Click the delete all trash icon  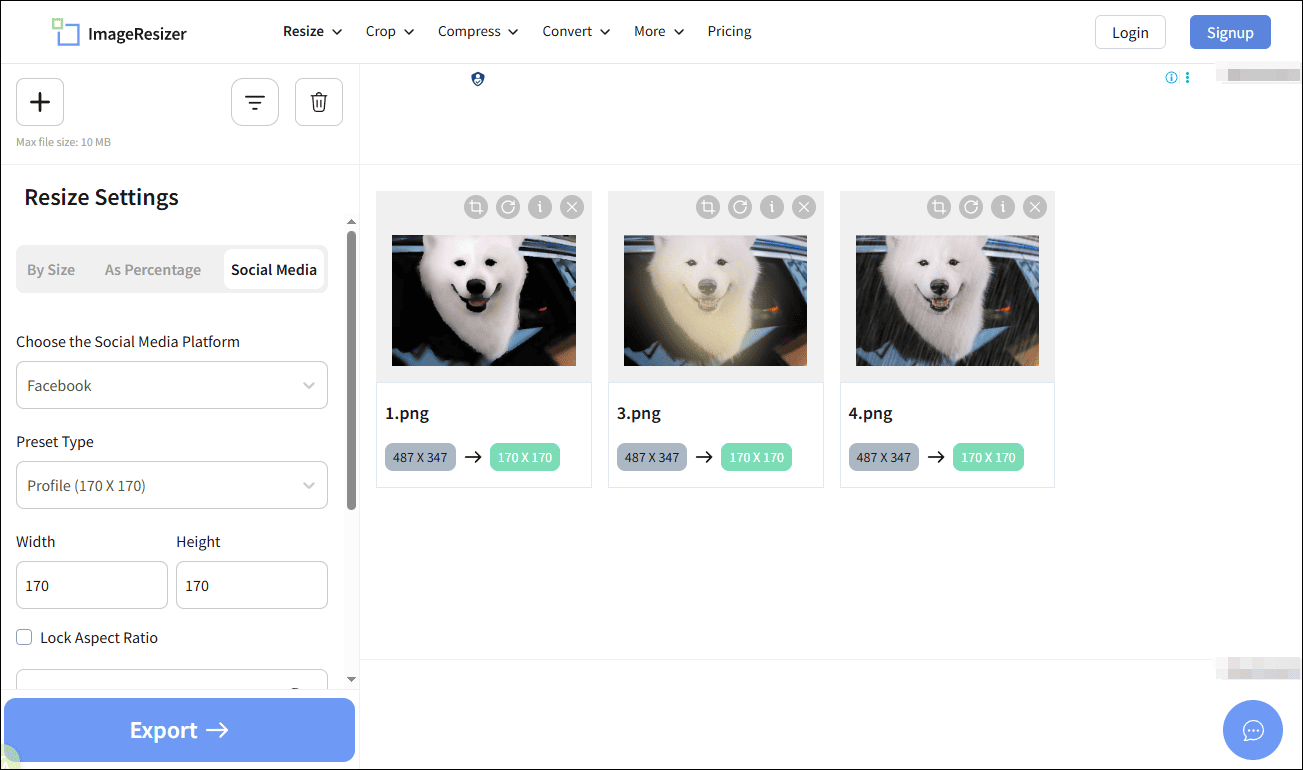pyautogui.click(x=318, y=101)
